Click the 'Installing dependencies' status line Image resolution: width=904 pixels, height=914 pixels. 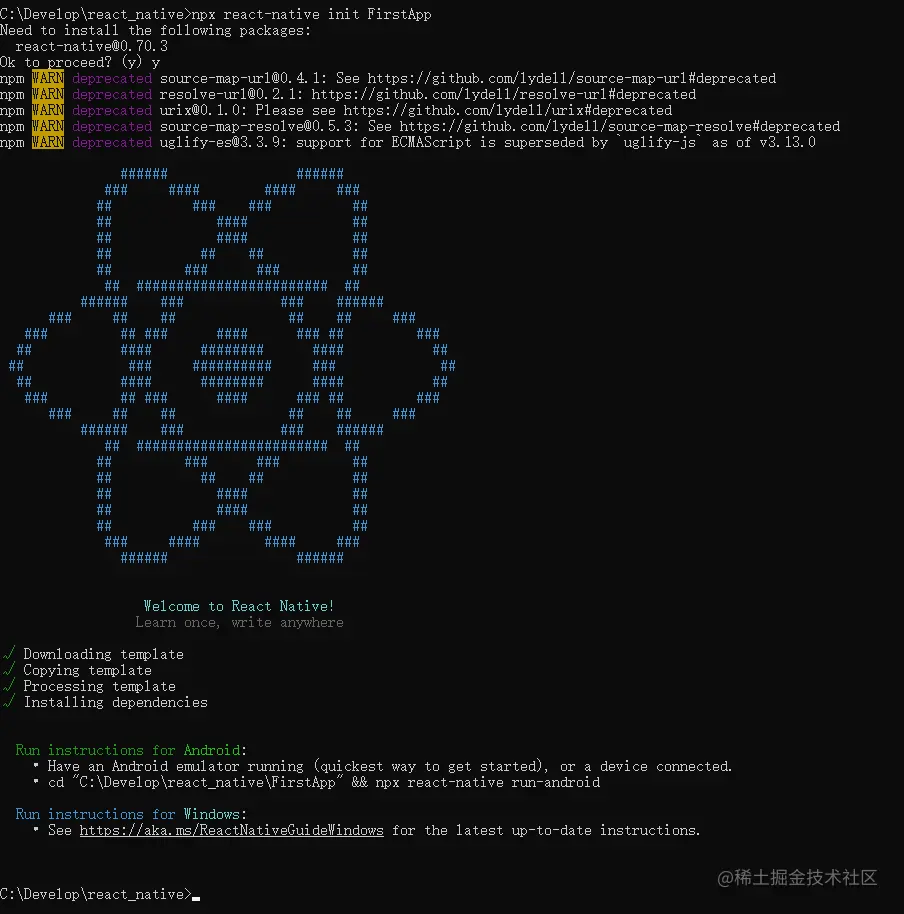coord(105,702)
